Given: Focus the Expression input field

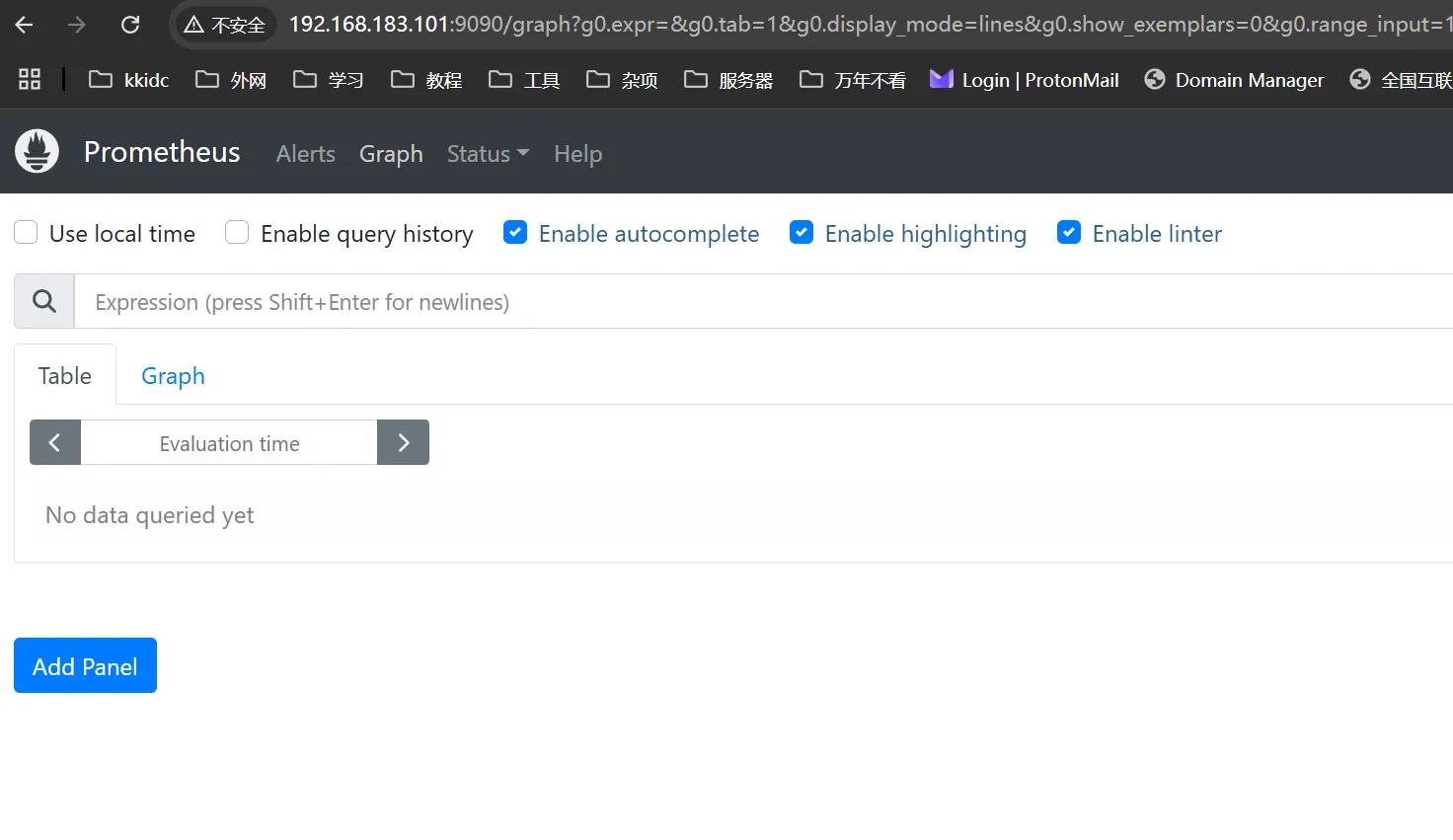Looking at the screenshot, I should (763, 301).
